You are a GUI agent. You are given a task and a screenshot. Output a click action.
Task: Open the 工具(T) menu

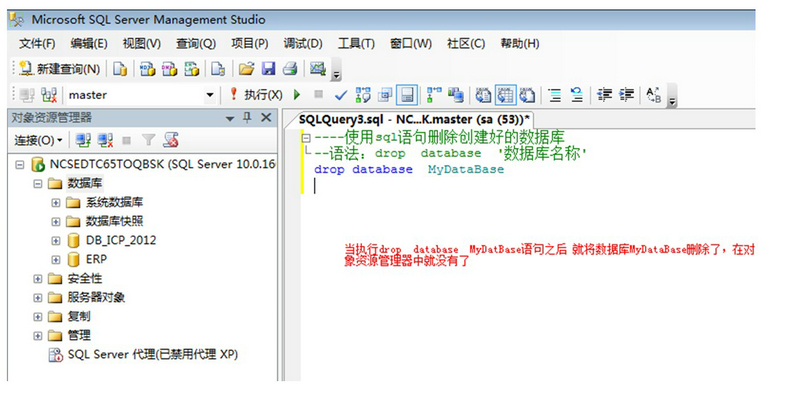pyautogui.click(x=356, y=44)
